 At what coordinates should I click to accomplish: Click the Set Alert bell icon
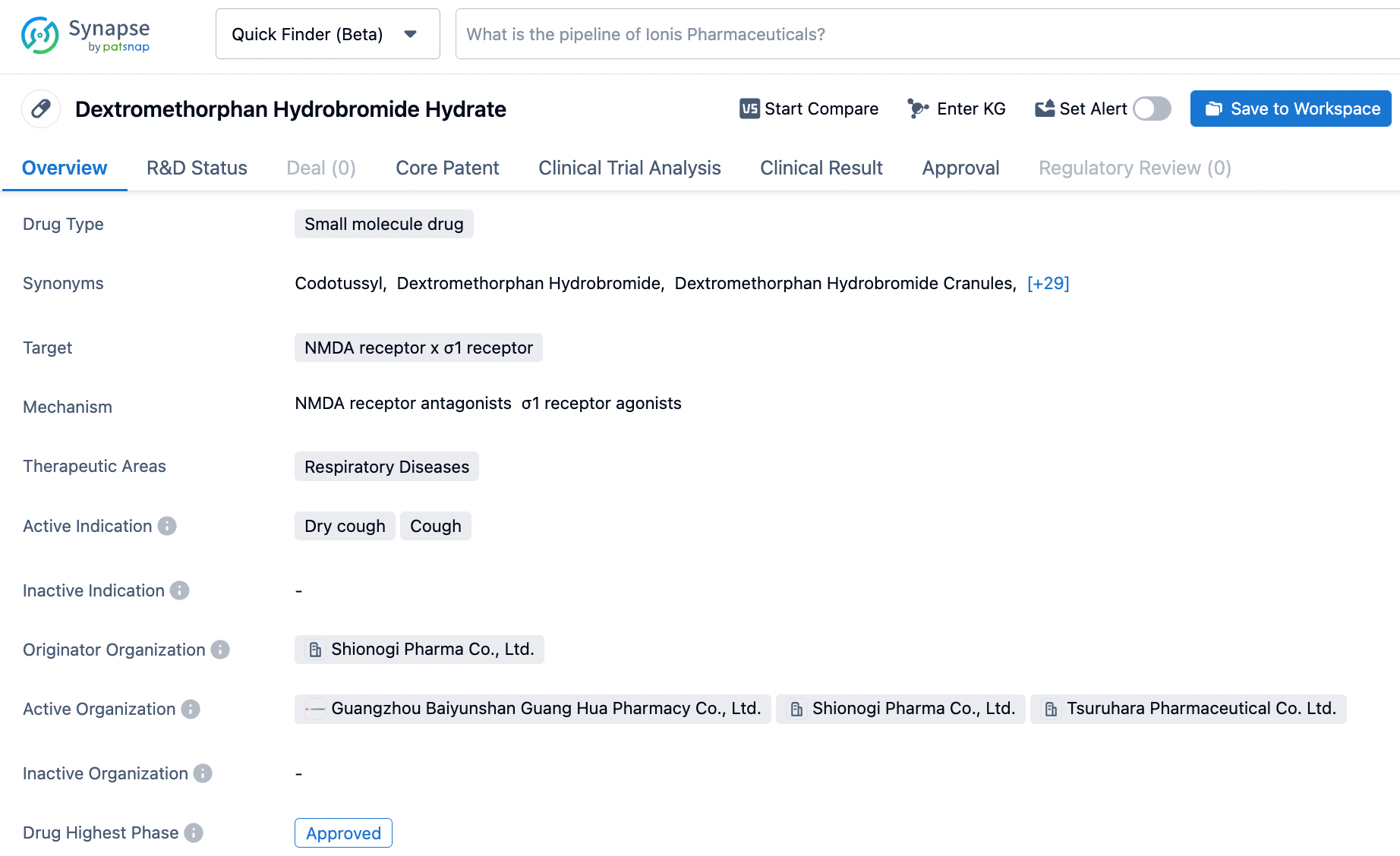(1045, 109)
